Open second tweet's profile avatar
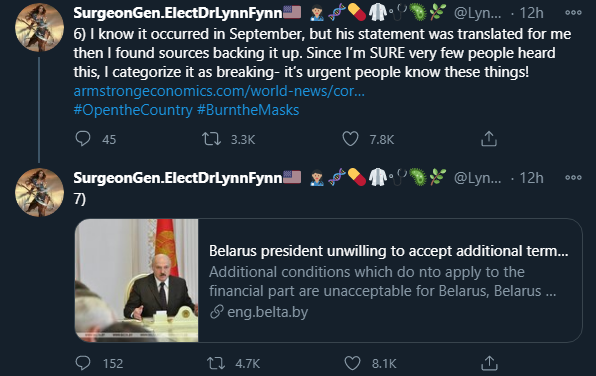 point(39,192)
